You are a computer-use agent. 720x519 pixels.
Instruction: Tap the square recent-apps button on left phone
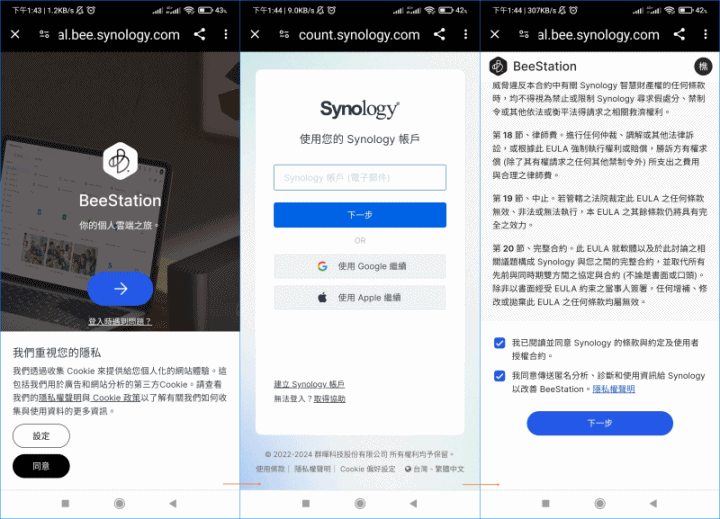(x=65, y=504)
